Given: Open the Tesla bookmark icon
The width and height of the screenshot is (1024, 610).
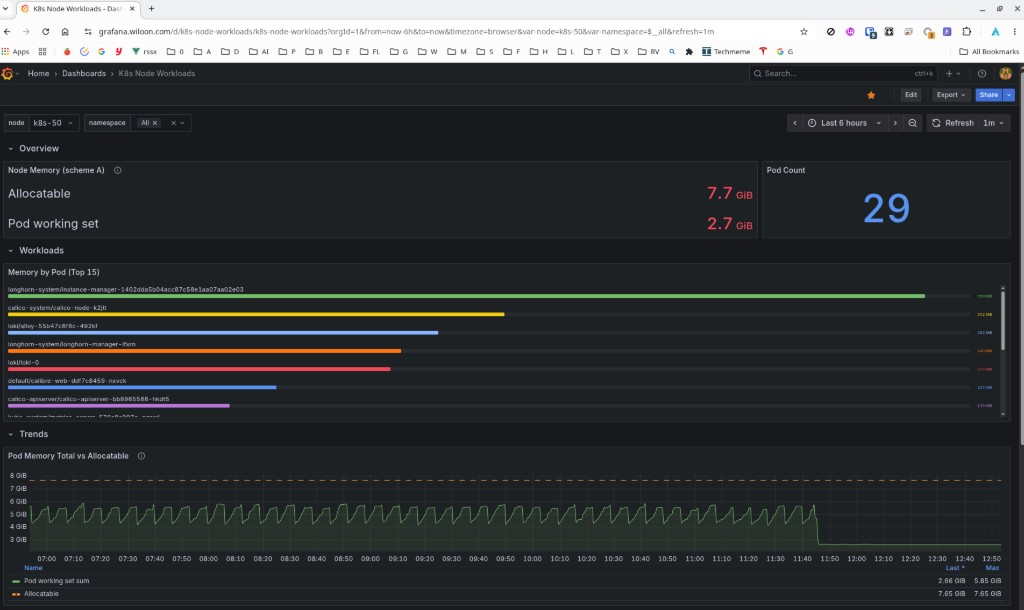Looking at the screenshot, I should point(763,52).
